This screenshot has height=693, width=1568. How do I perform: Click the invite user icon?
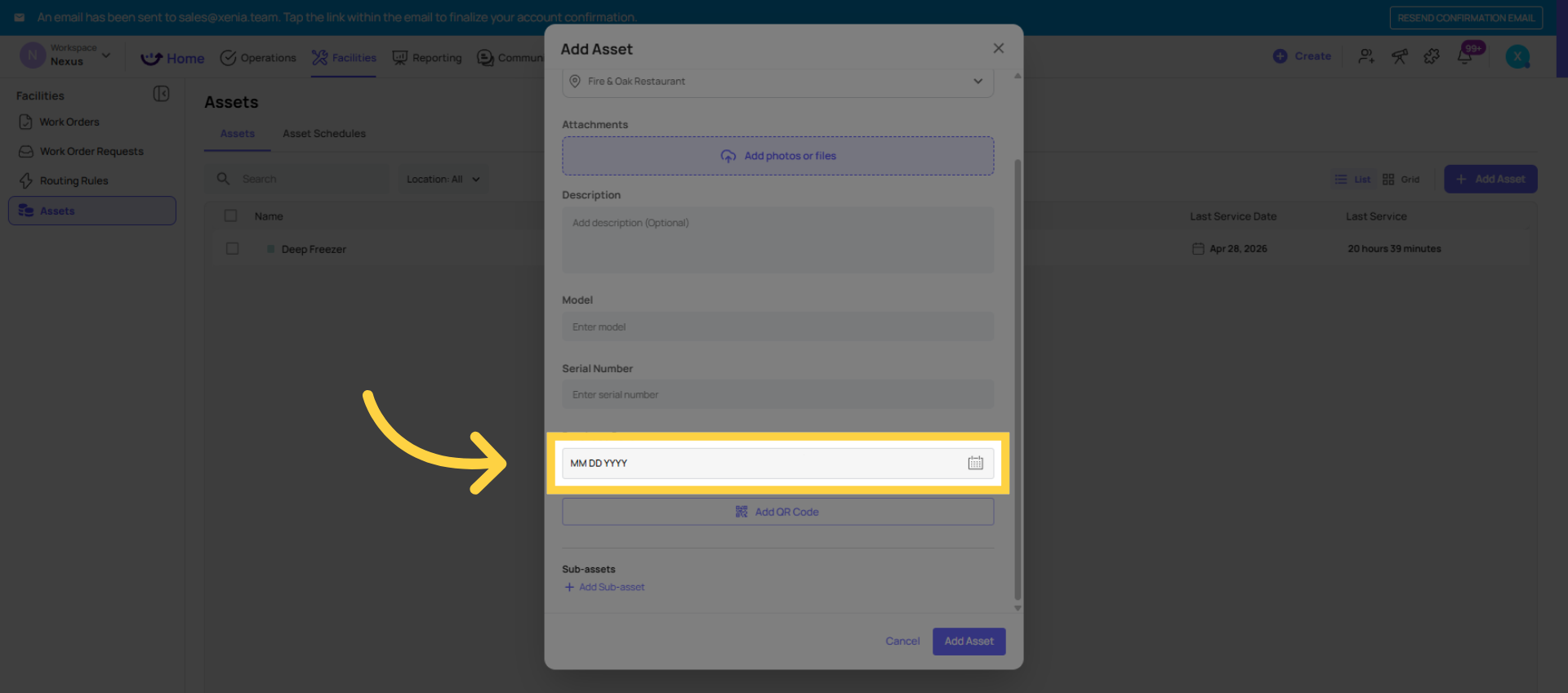tap(1366, 56)
